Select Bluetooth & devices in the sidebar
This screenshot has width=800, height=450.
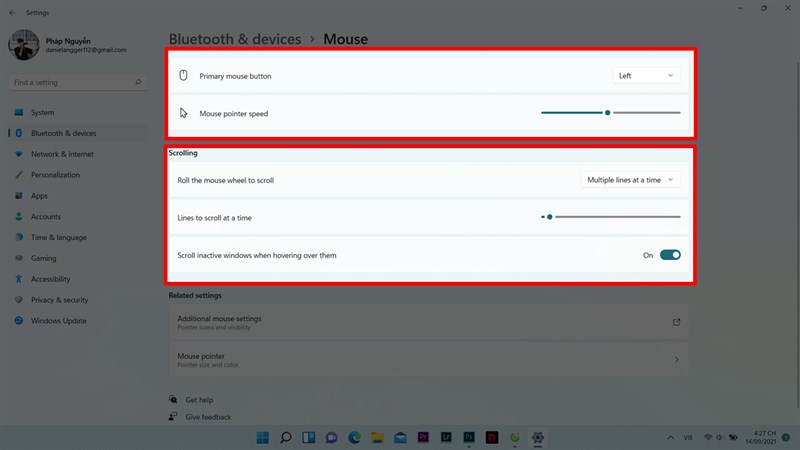coord(78,133)
